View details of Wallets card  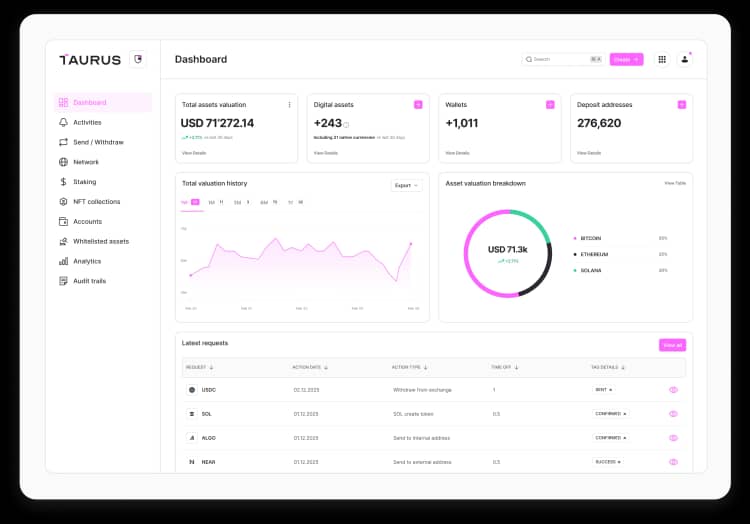[457, 153]
